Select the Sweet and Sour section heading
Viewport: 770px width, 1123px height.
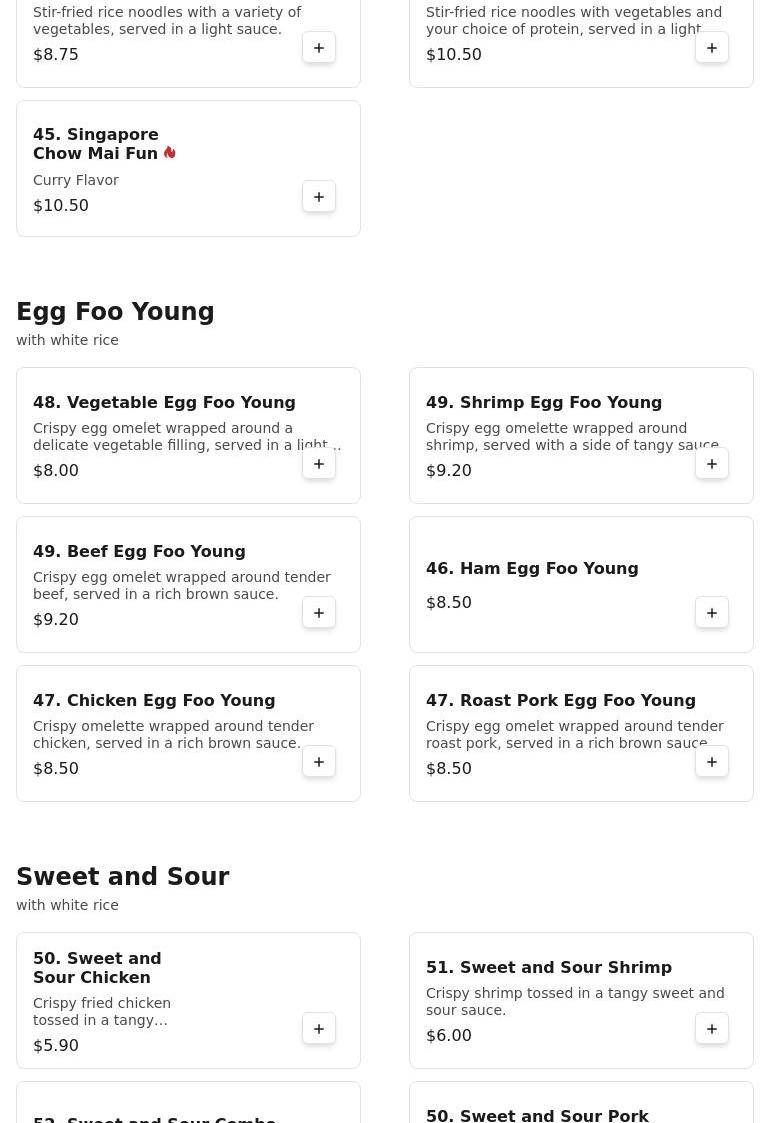[x=122, y=877]
